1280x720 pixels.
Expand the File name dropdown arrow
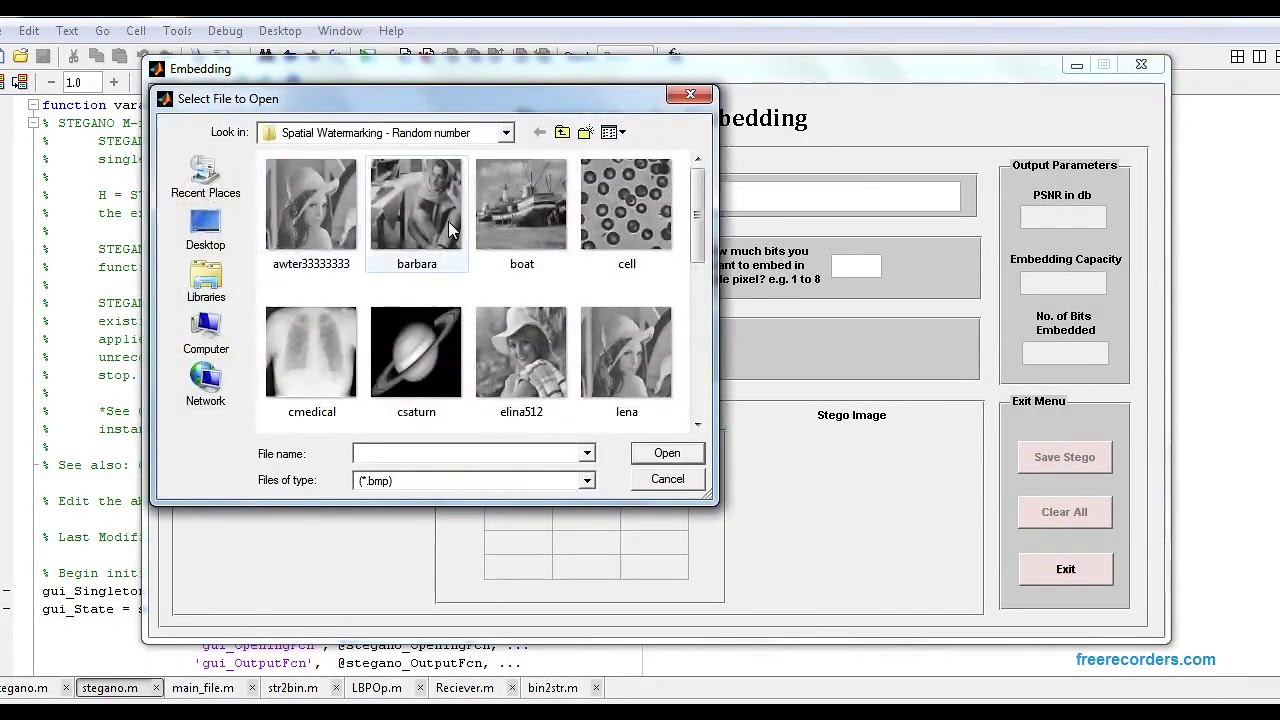click(x=587, y=454)
